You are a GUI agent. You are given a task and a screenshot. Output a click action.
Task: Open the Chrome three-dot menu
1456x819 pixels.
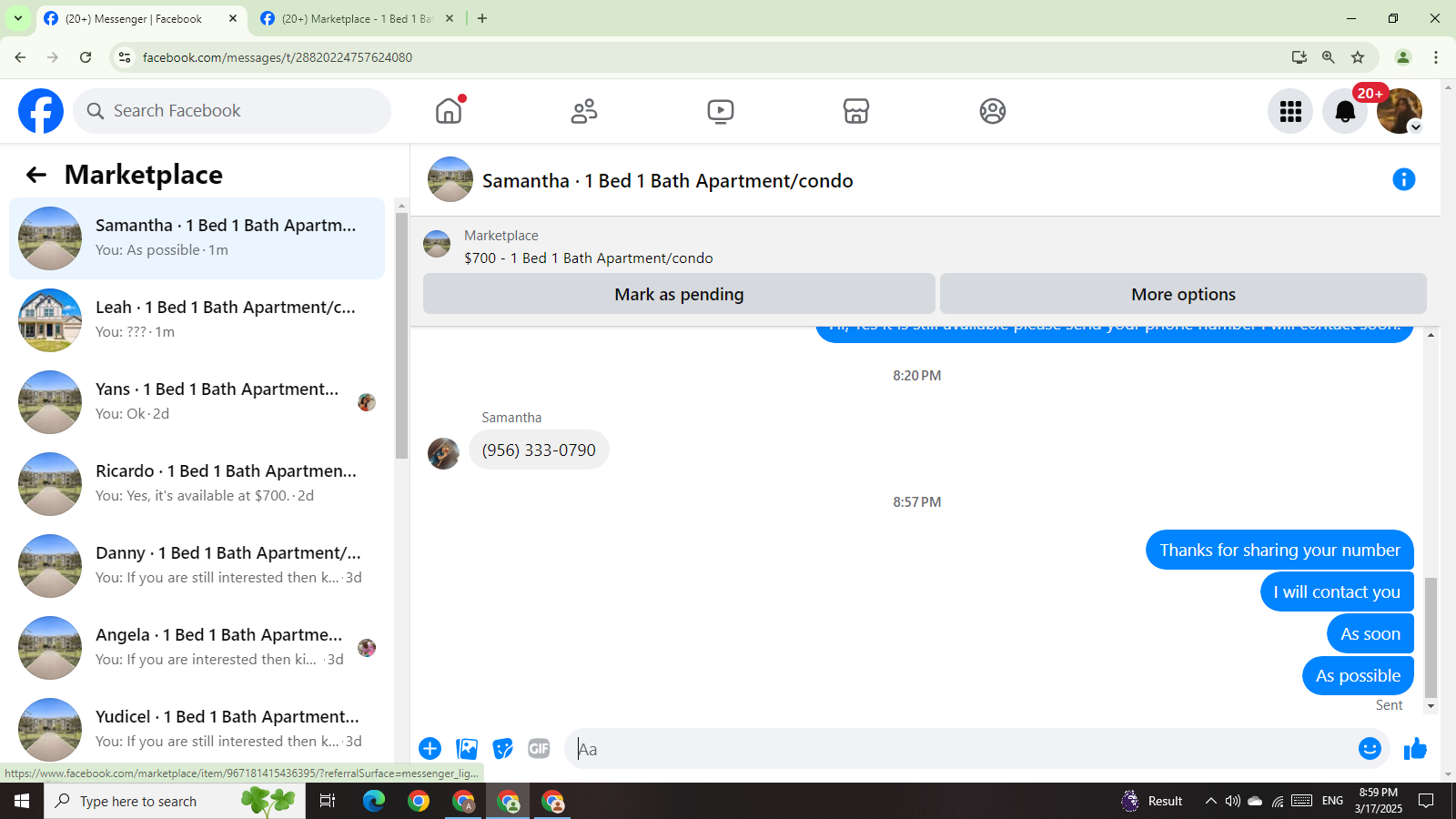(x=1436, y=57)
